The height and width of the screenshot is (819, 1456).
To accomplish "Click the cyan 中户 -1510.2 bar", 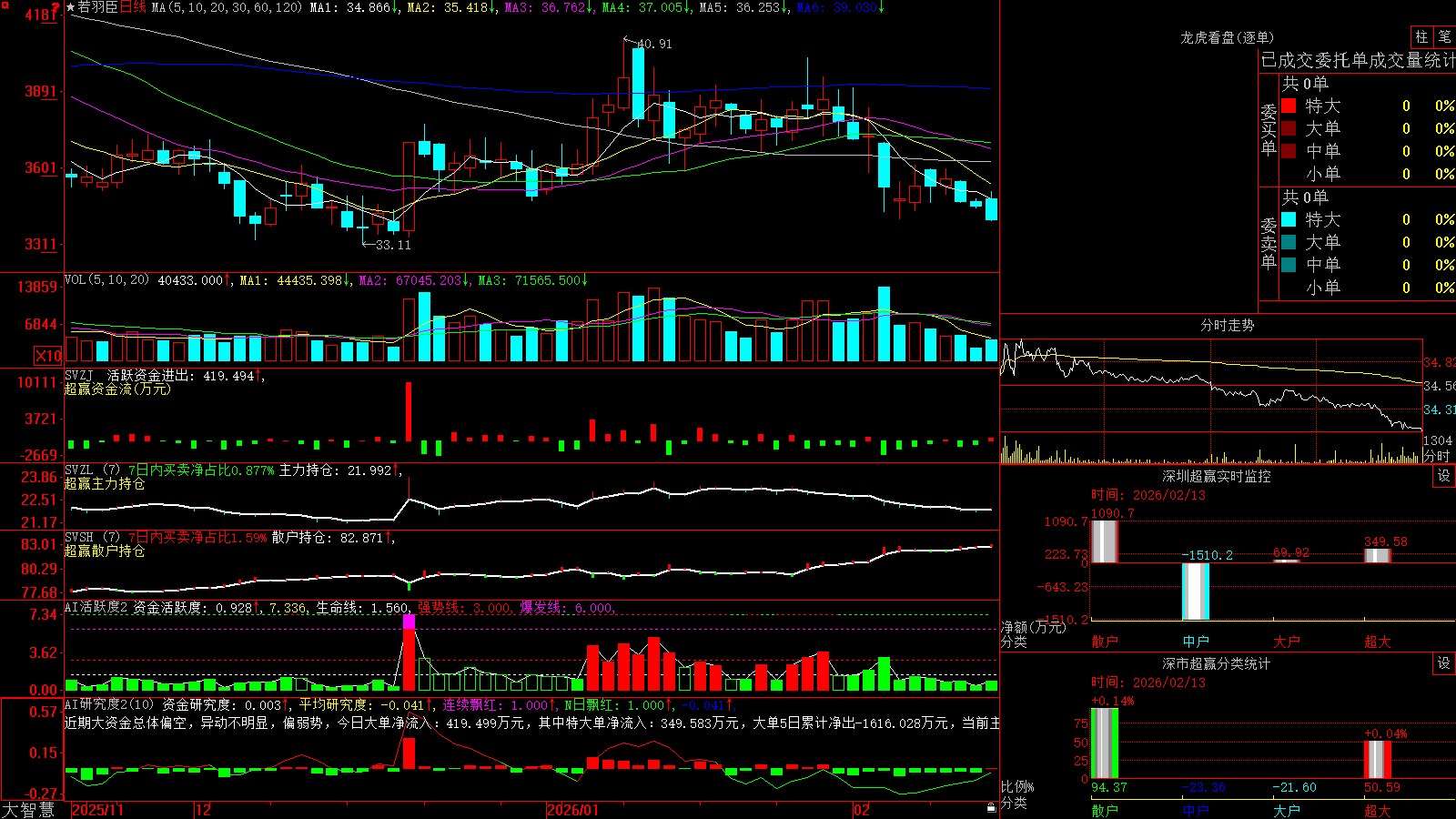I will 1196,591.
